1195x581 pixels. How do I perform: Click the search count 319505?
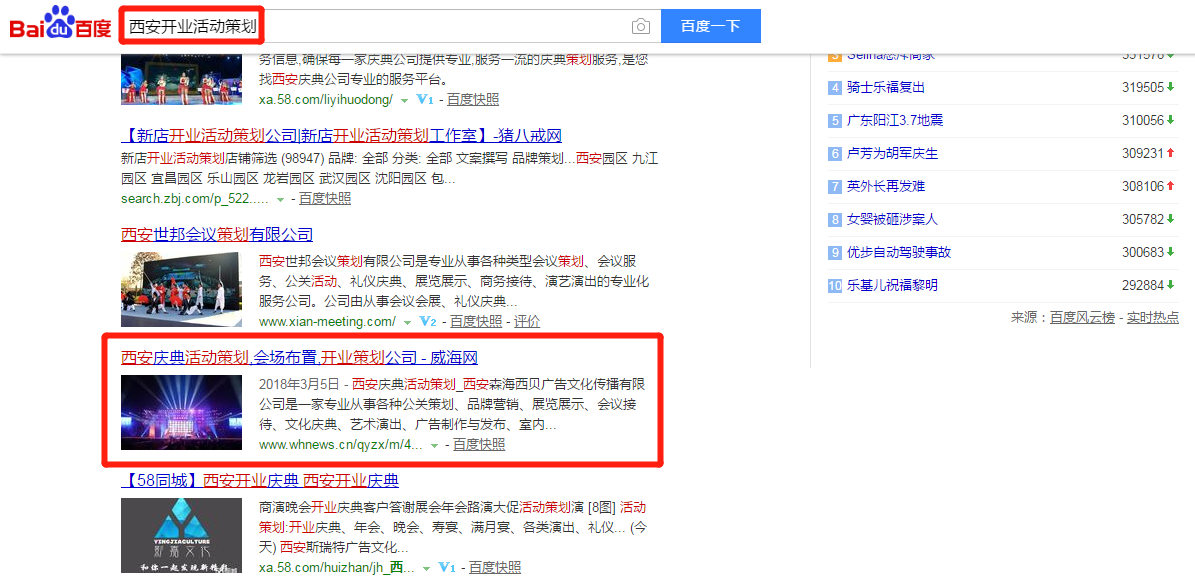(x=1143, y=87)
